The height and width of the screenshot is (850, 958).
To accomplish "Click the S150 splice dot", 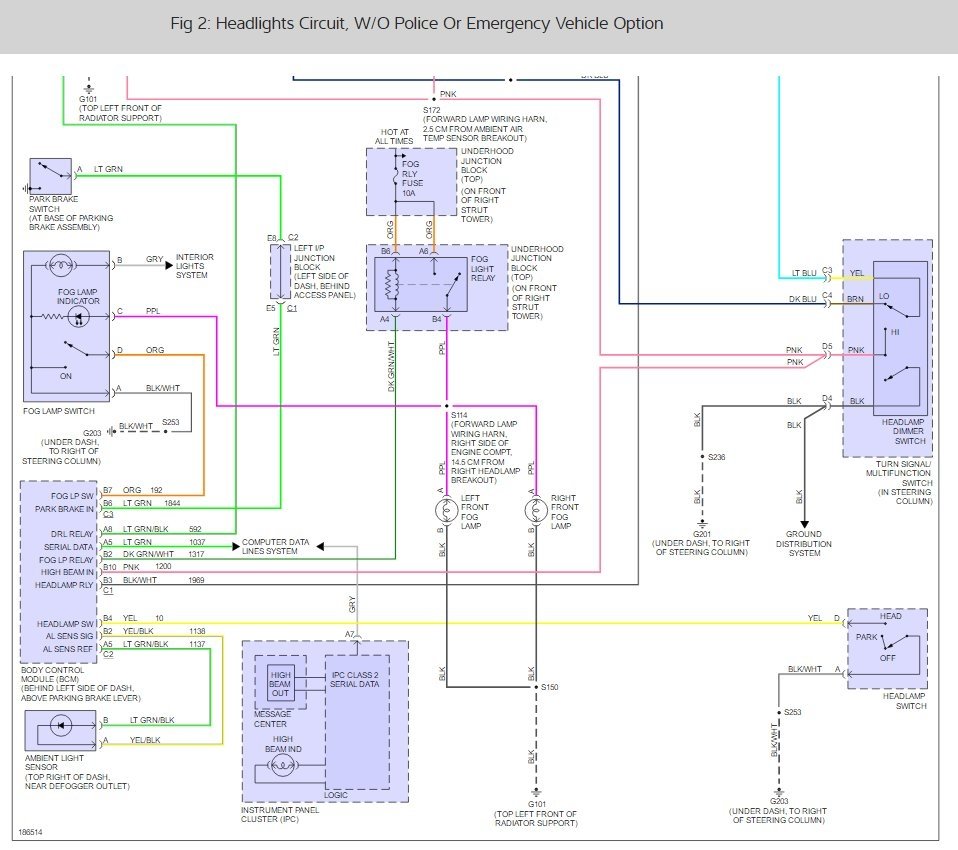I will click(x=536, y=687).
